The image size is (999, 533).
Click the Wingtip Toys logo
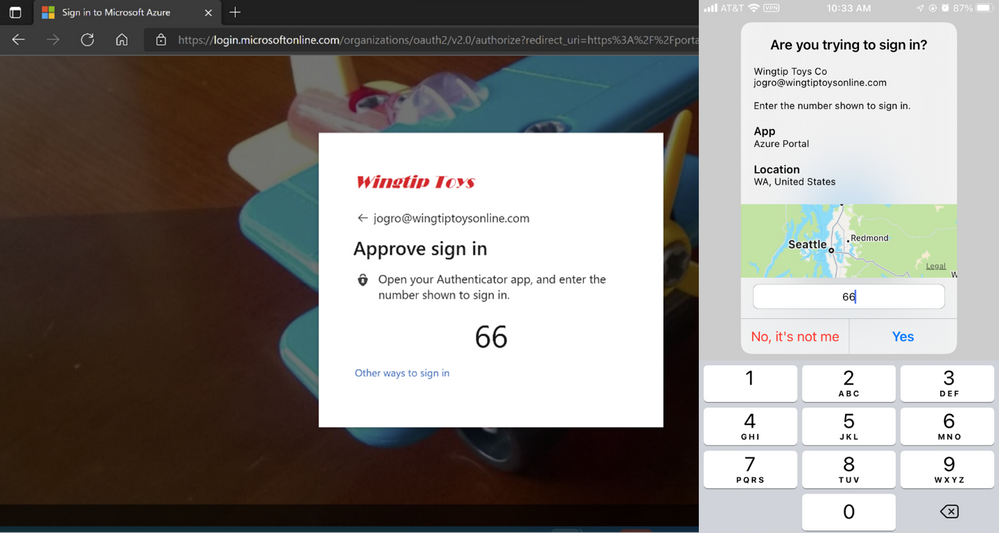415,182
